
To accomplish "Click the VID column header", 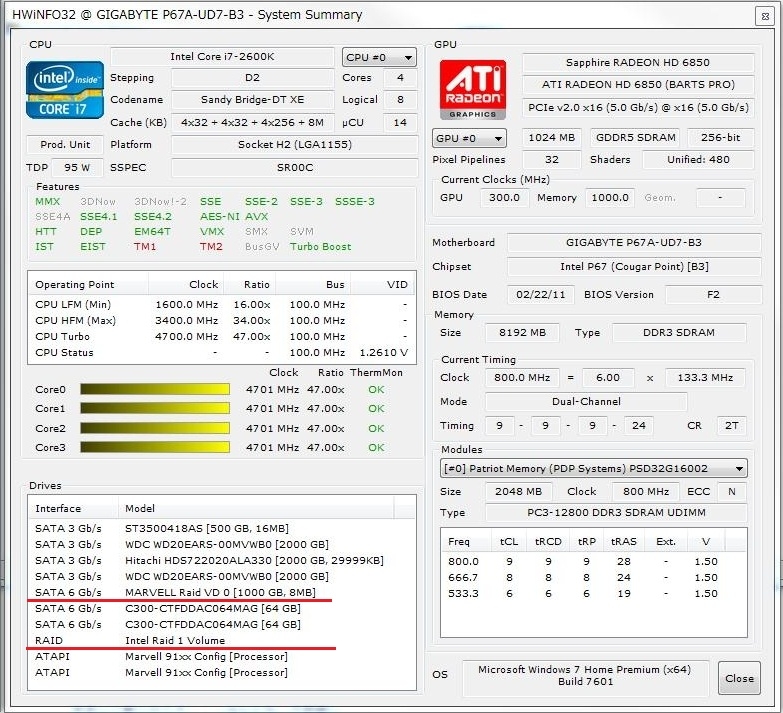I will tap(383, 285).
